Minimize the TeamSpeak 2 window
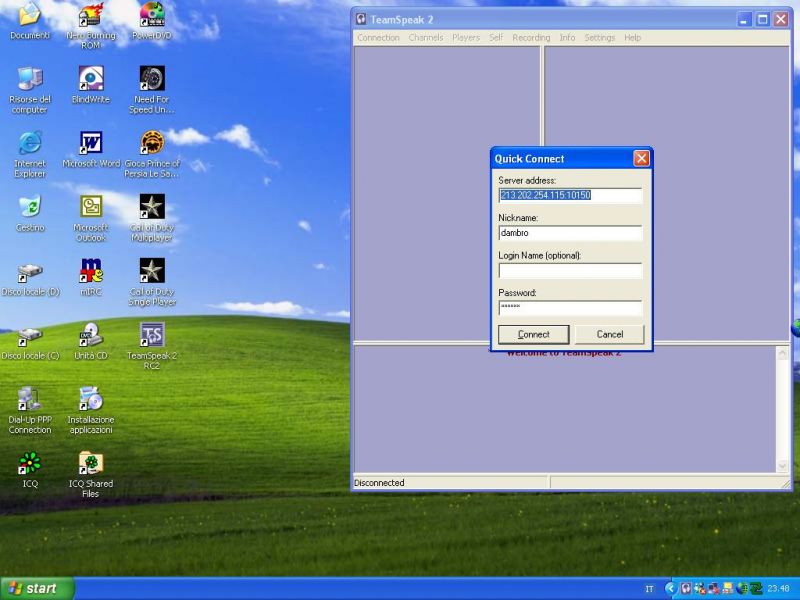The width and height of the screenshot is (800, 600). (744, 19)
